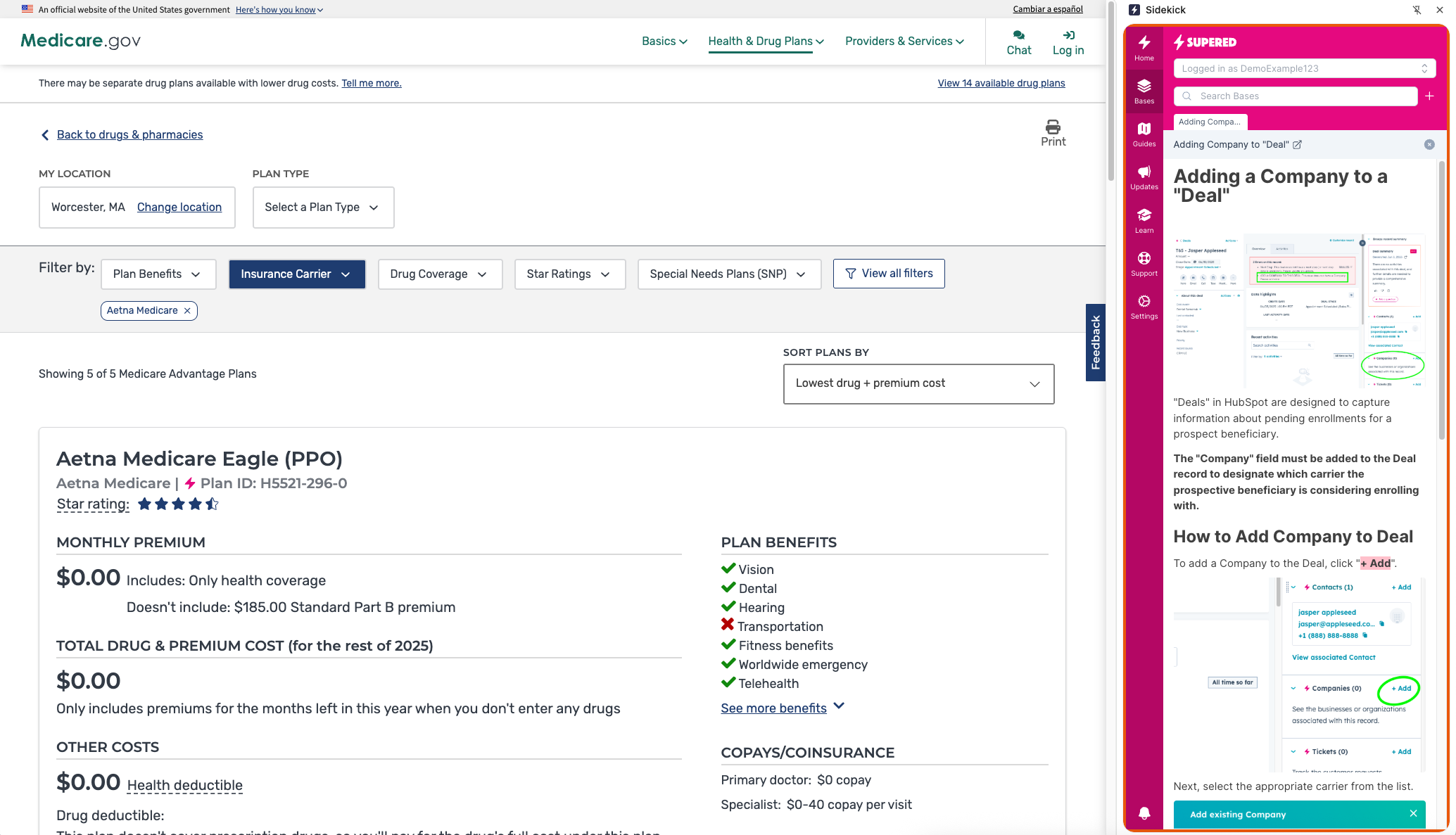Image resolution: width=1456 pixels, height=835 pixels.
Task: Click the Transportation benefit item
Action: 780,626
